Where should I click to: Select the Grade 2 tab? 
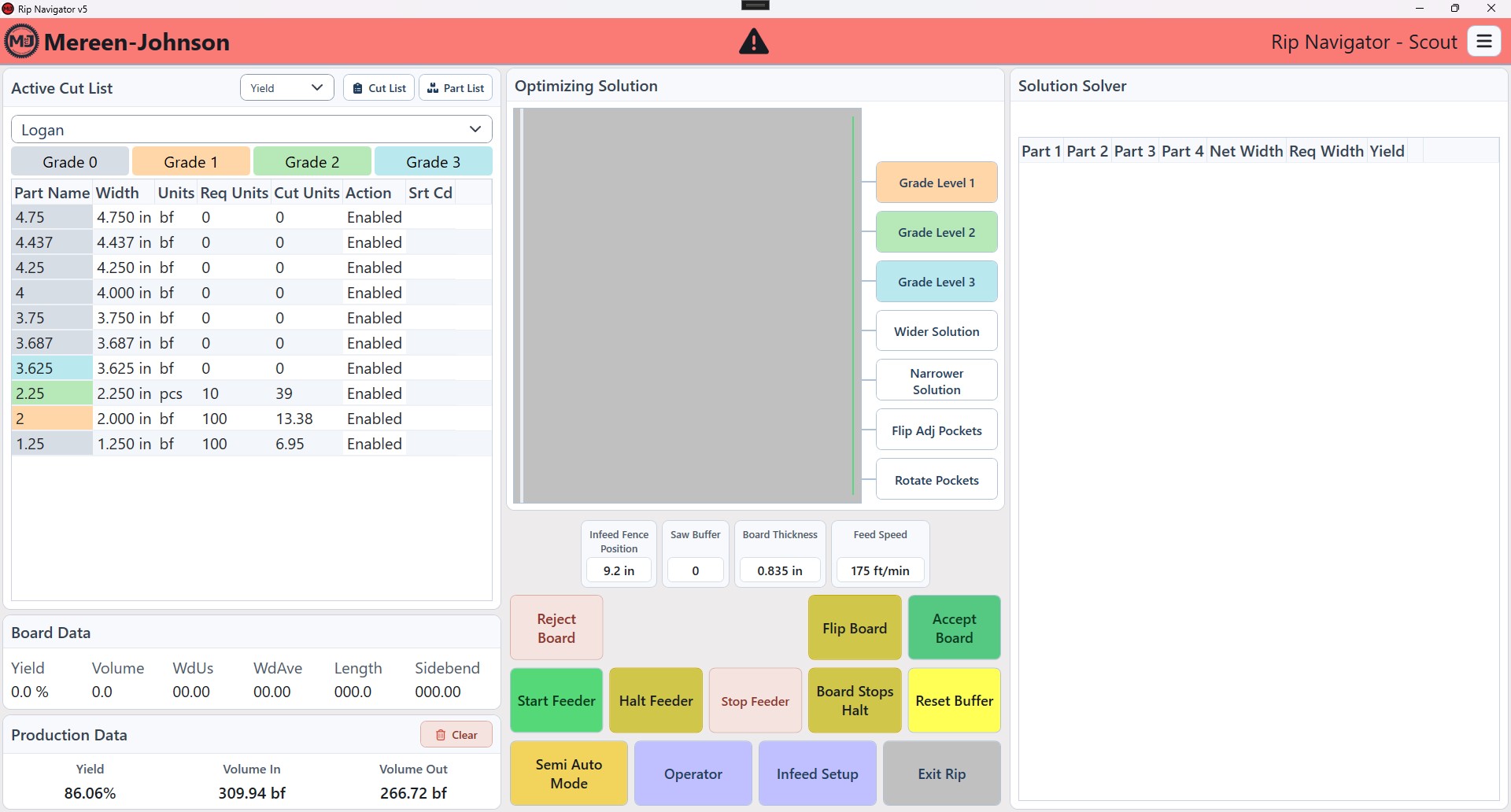(x=312, y=162)
